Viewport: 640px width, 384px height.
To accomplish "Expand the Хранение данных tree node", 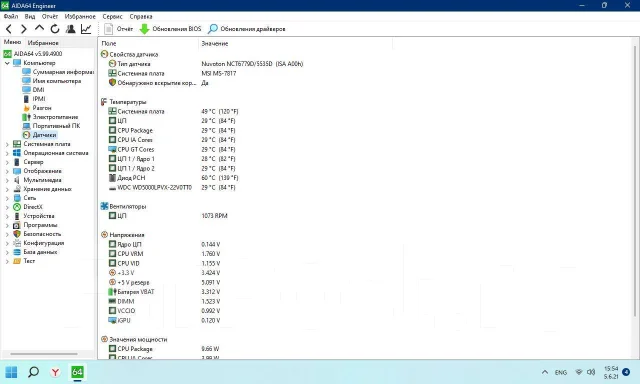I will click(7, 189).
